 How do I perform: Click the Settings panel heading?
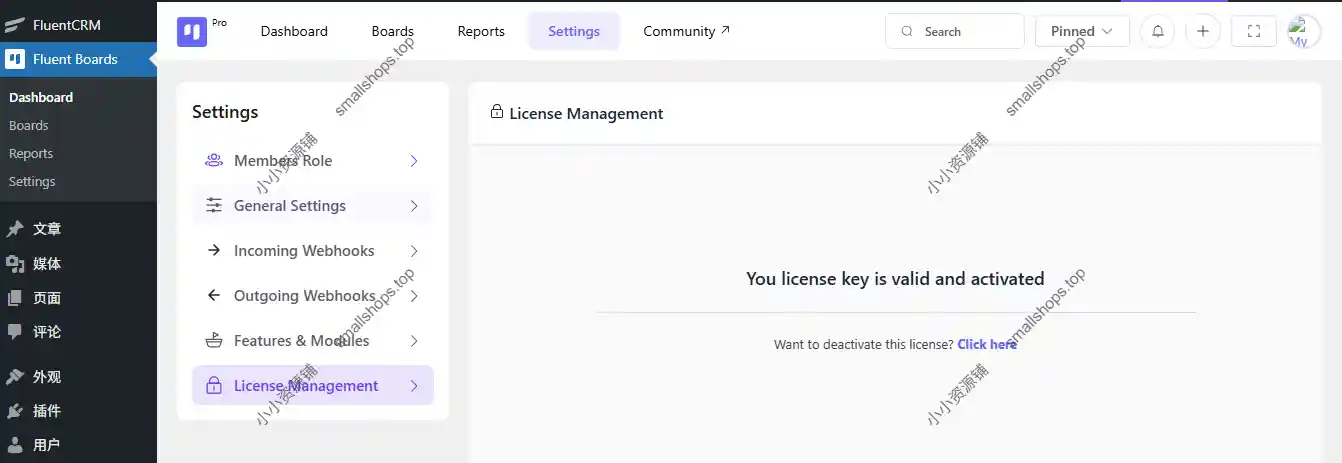tap(225, 112)
